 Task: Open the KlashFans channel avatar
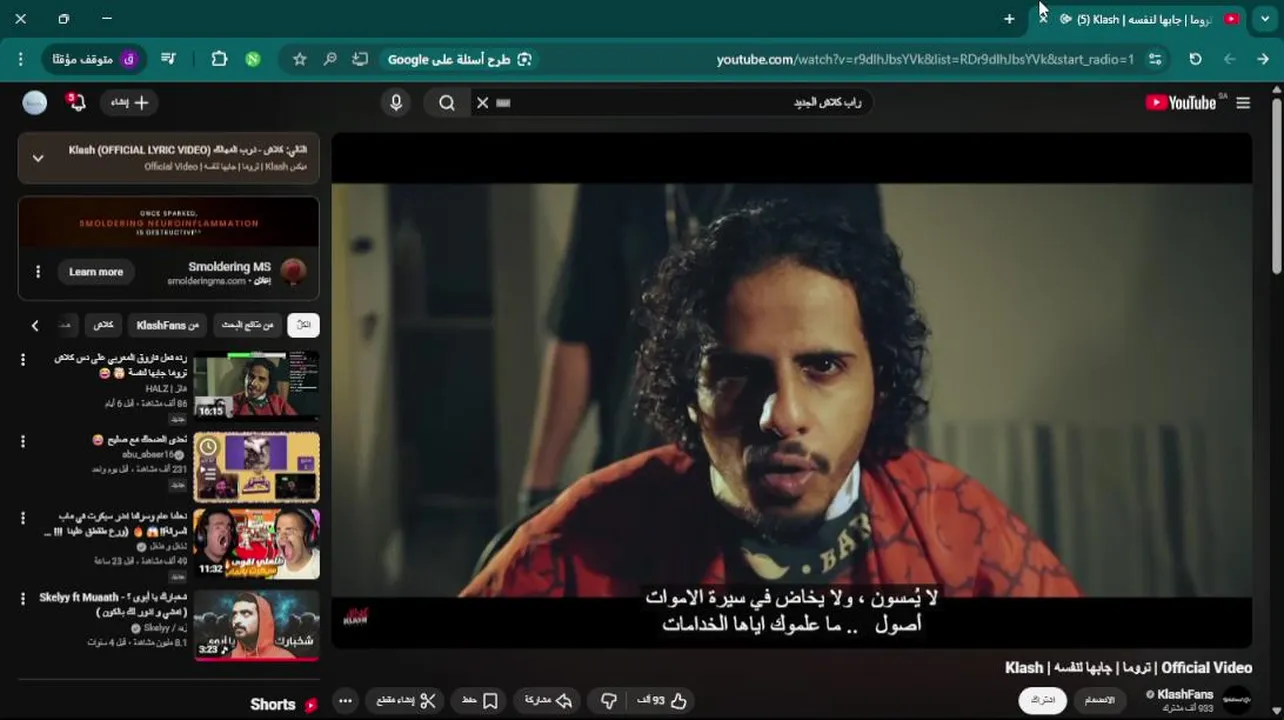(x=1237, y=700)
